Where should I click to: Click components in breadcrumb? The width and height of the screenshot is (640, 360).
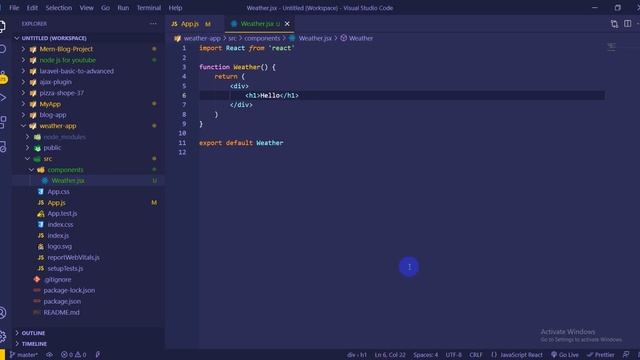(x=262, y=38)
